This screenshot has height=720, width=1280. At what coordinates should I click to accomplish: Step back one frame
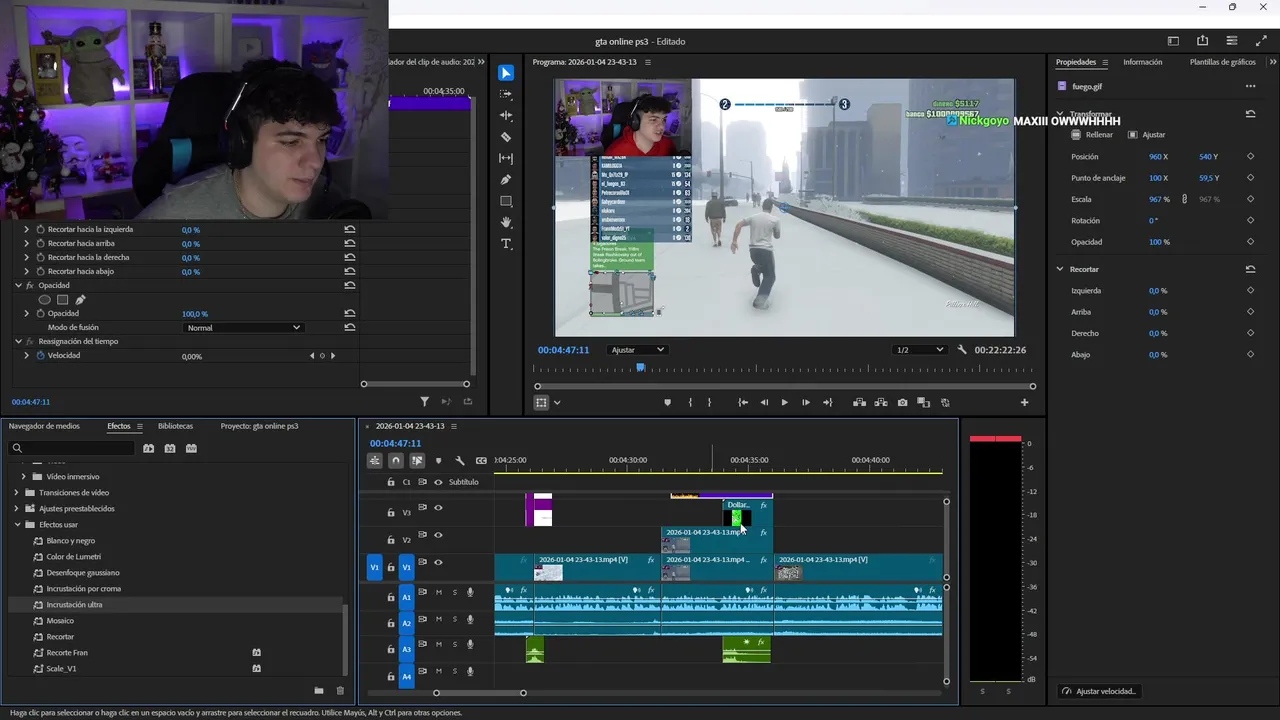764,402
